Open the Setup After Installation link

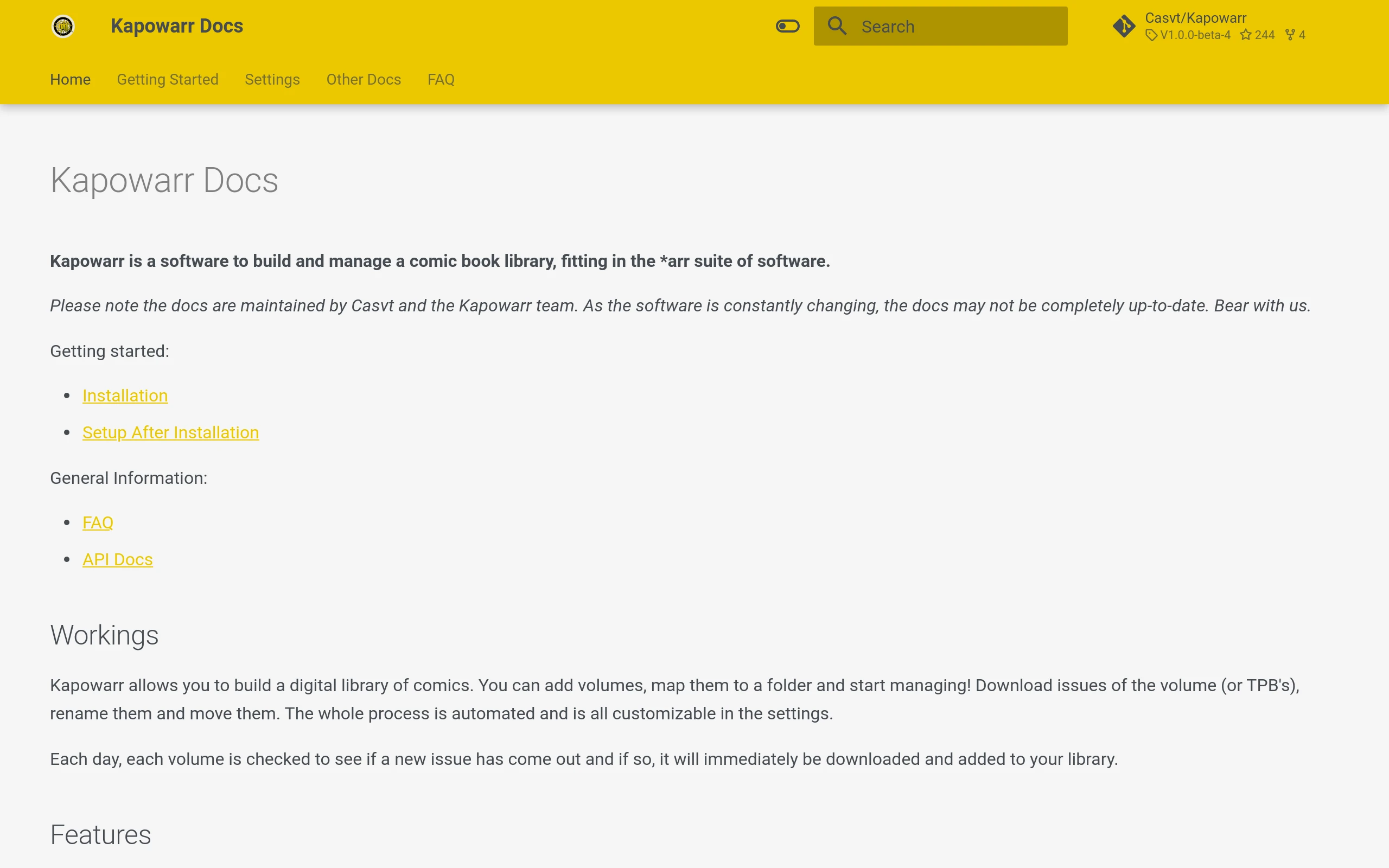click(170, 433)
